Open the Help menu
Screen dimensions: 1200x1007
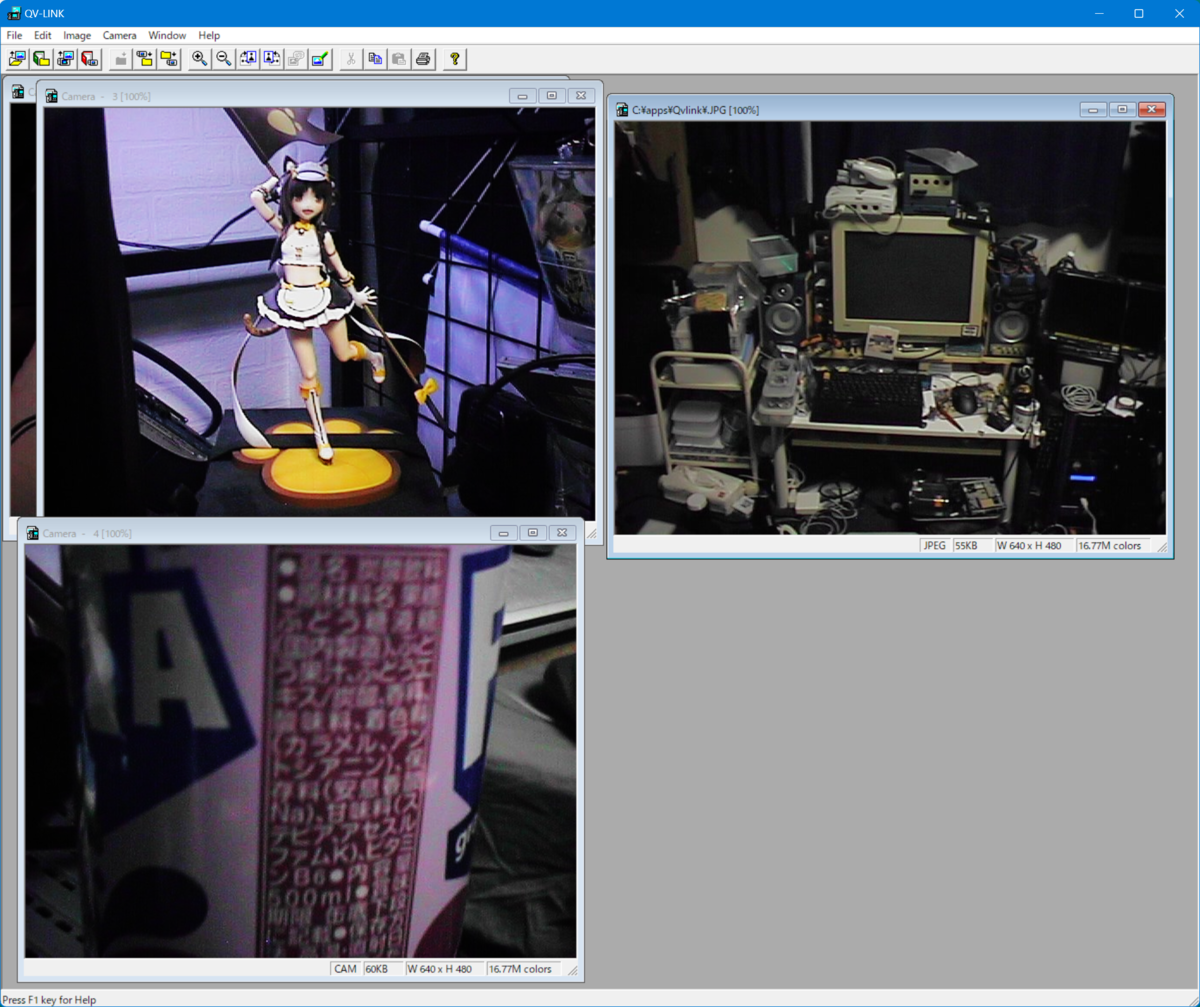click(x=209, y=35)
